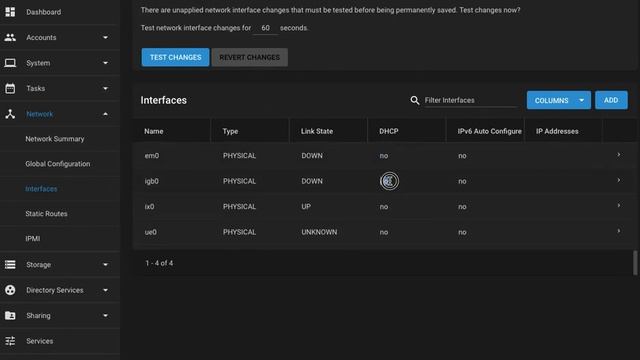
Task: Select Interfaces in the sidebar
Action: click(41, 189)
